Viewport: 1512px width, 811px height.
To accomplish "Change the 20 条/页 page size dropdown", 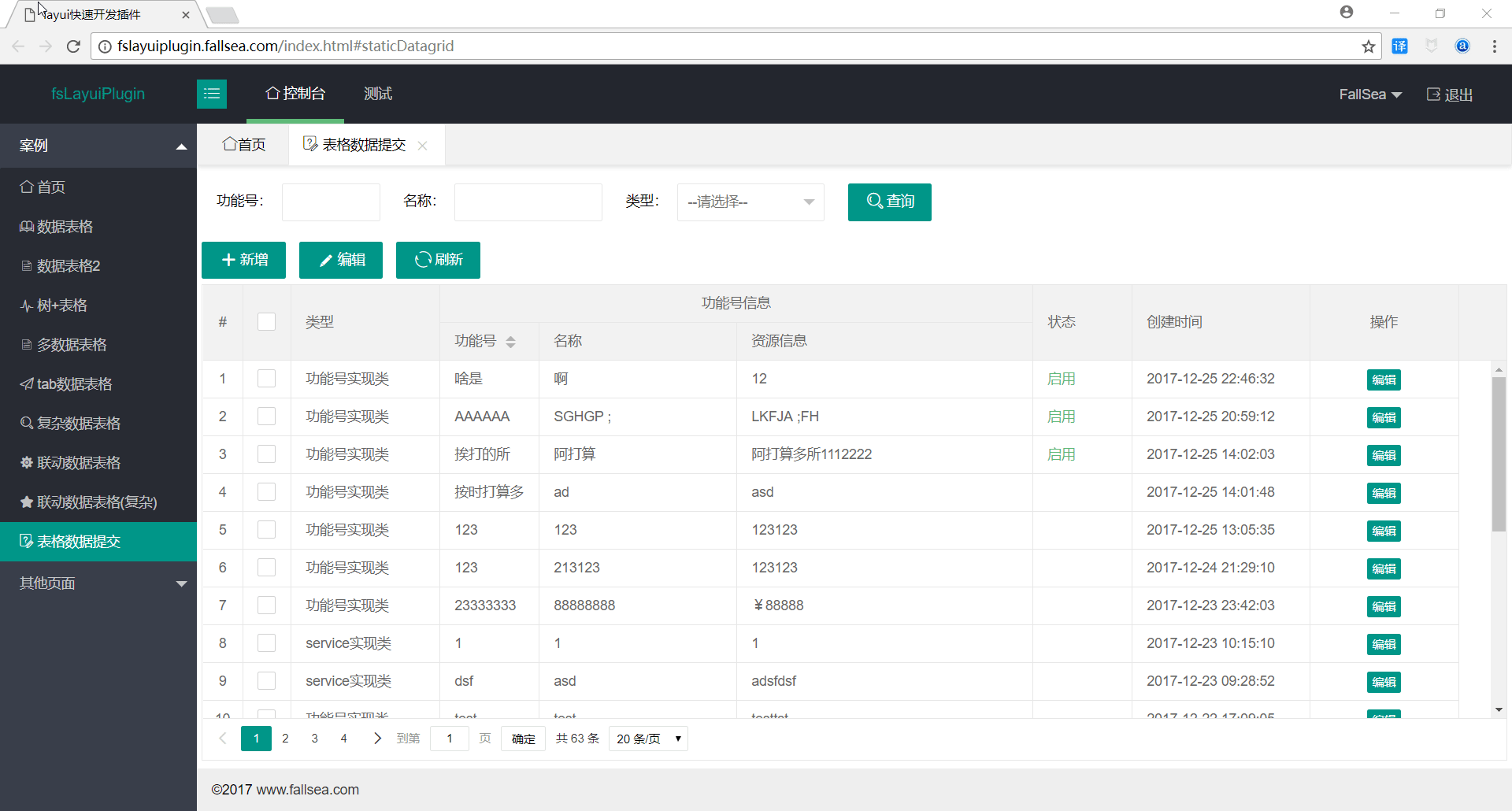I will pos(648,739).
